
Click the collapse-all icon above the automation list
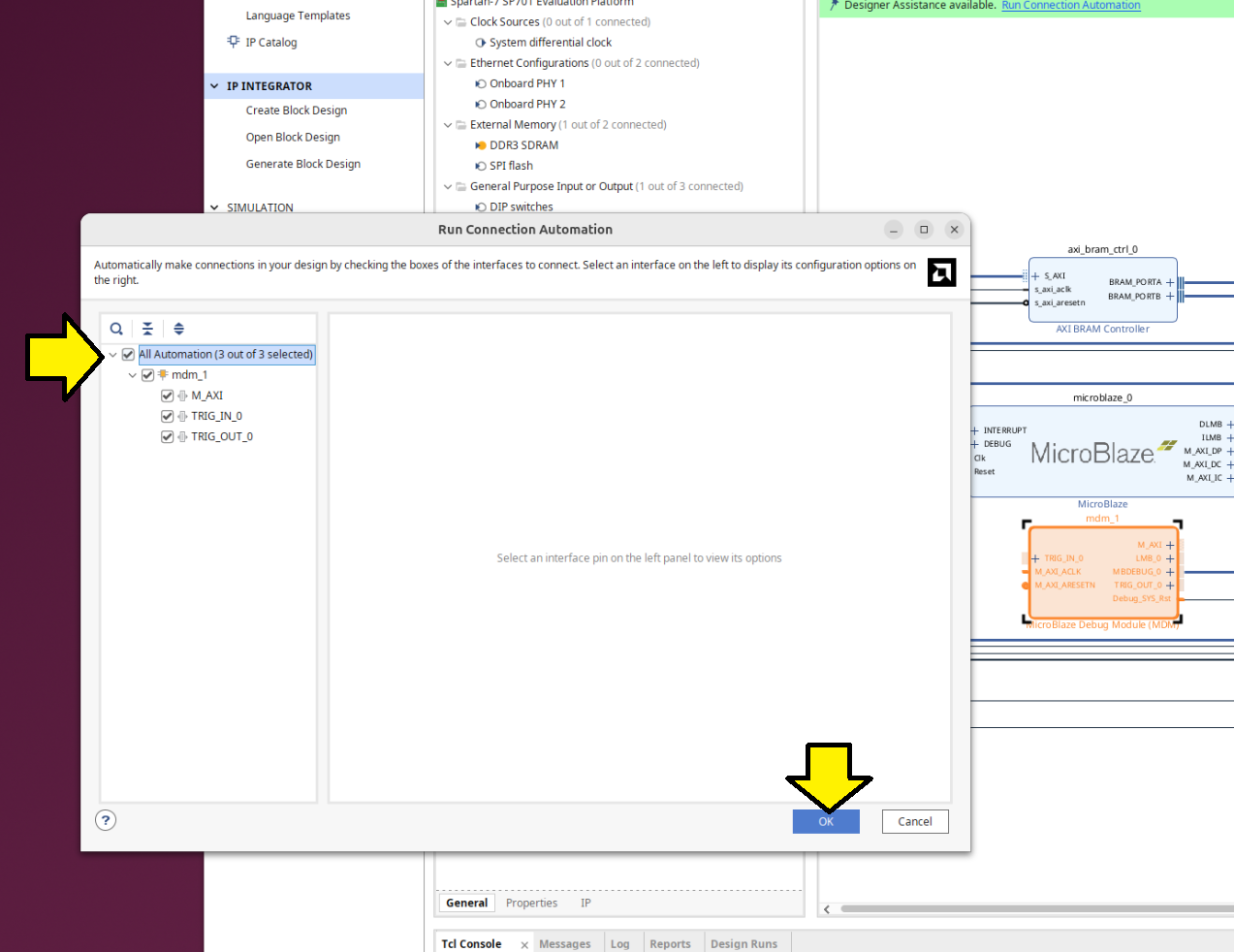(x=147, y=329)
